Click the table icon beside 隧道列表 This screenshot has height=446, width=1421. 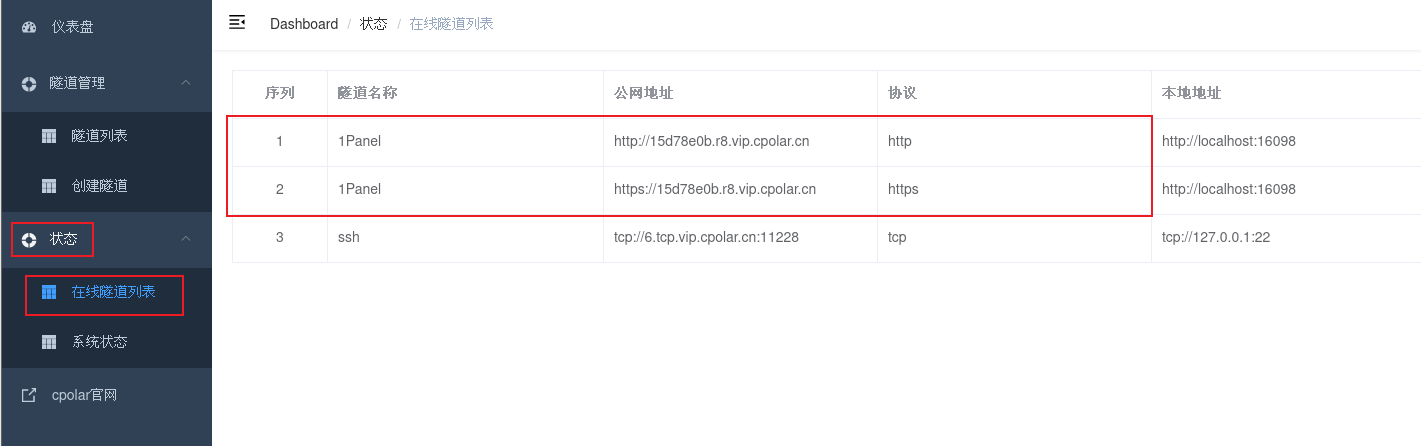pos(49,136)
